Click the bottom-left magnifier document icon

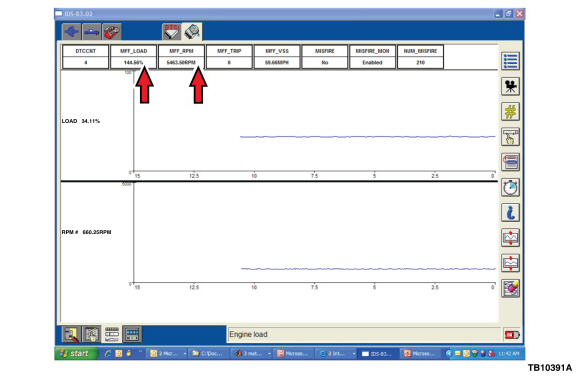click(71, 334)
